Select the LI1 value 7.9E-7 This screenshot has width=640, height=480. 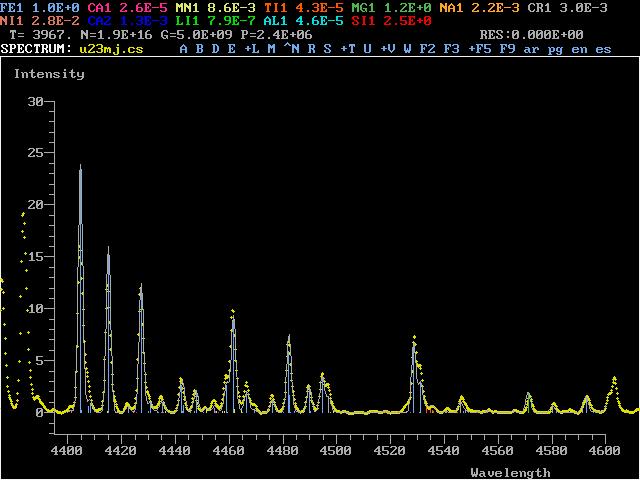pyautogui.click(x=232, y=20)
